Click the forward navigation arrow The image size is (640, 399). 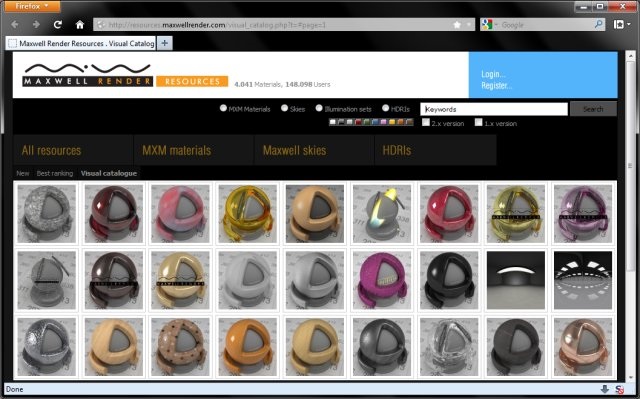(x=36, y=24)
